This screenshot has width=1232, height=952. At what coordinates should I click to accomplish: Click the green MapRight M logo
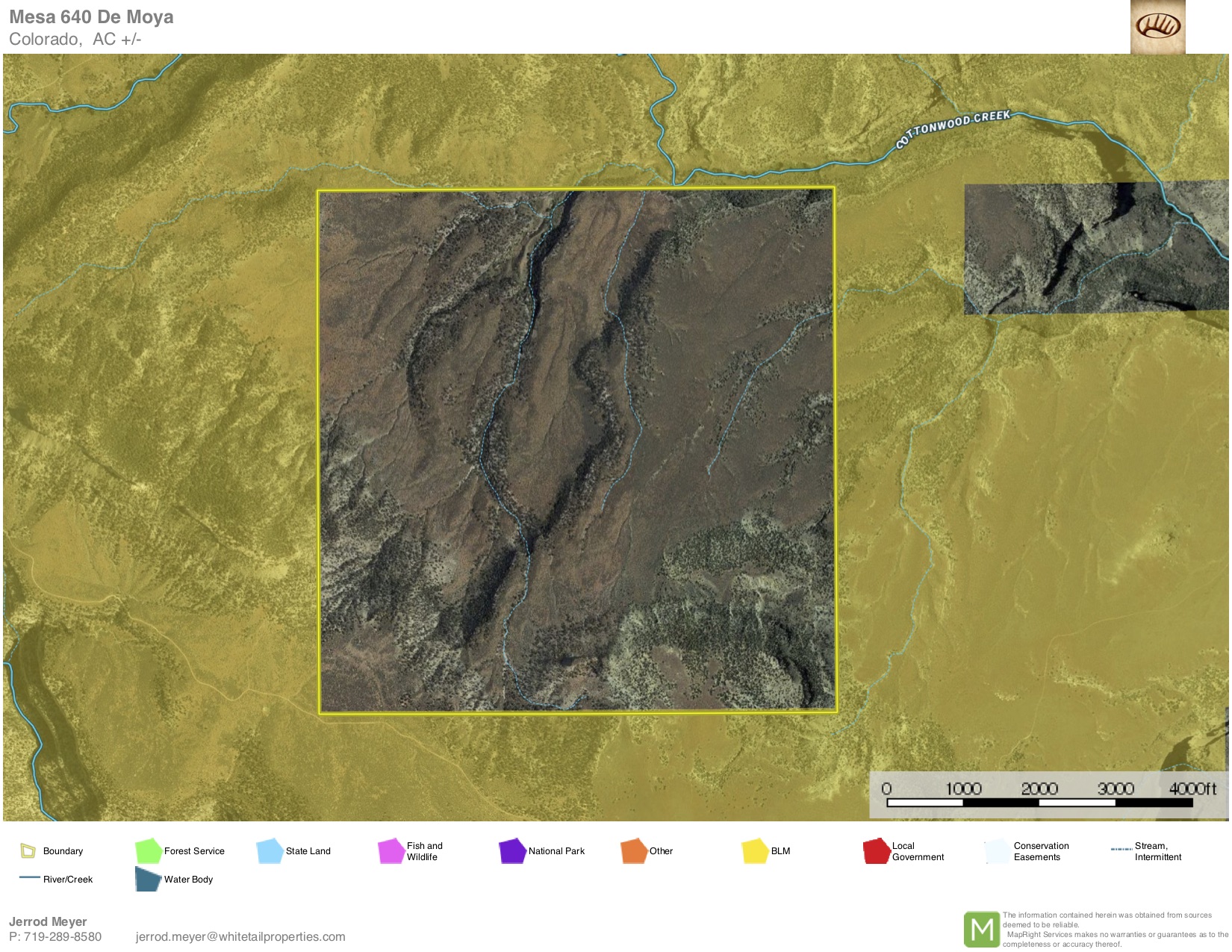point(981,930)
